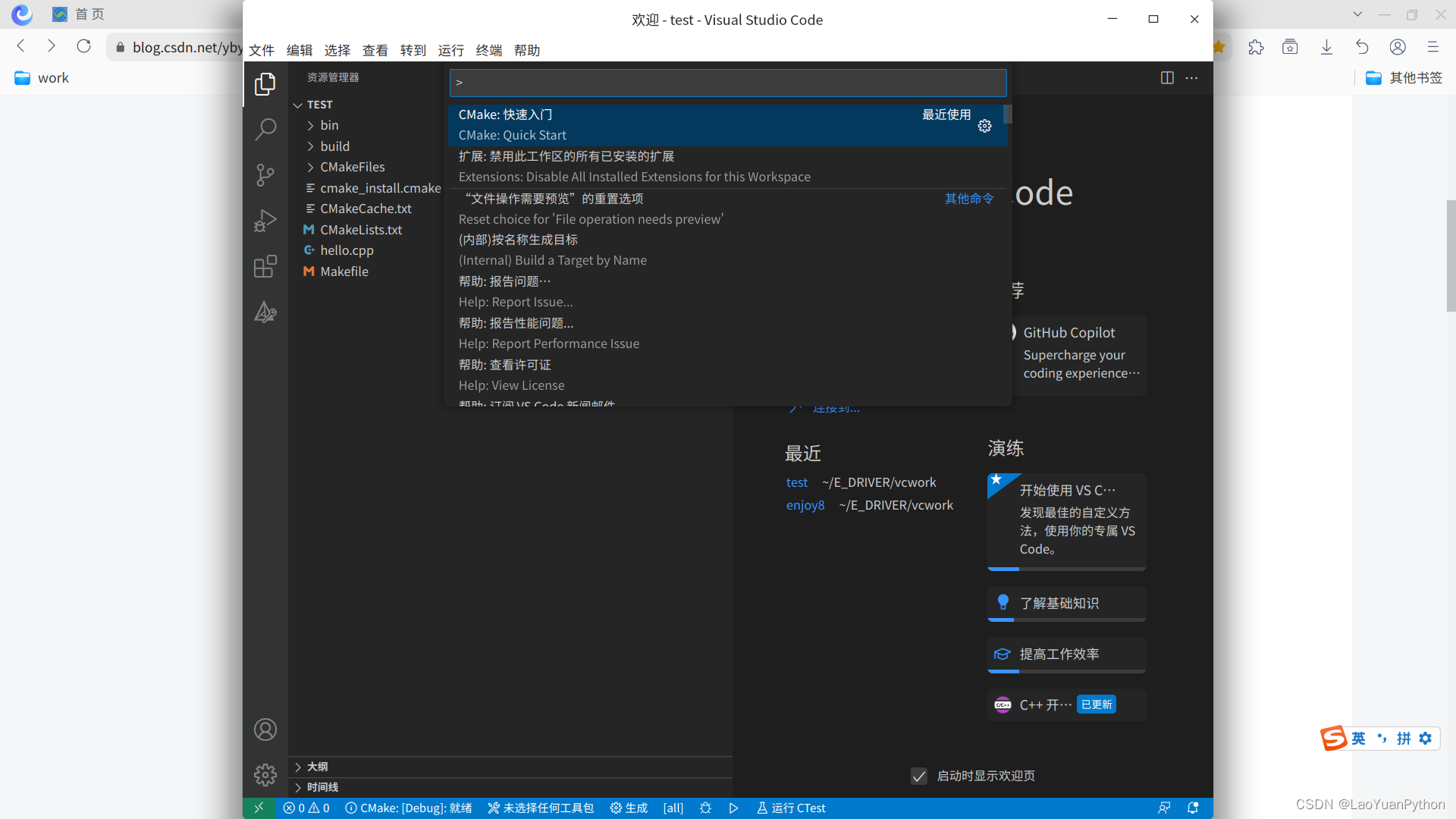Image resolution: width=1456 pixels, height=819 pixels.
Task: Open the 了解基础知识 walkthrough
Action: [x=1066, y=604]
